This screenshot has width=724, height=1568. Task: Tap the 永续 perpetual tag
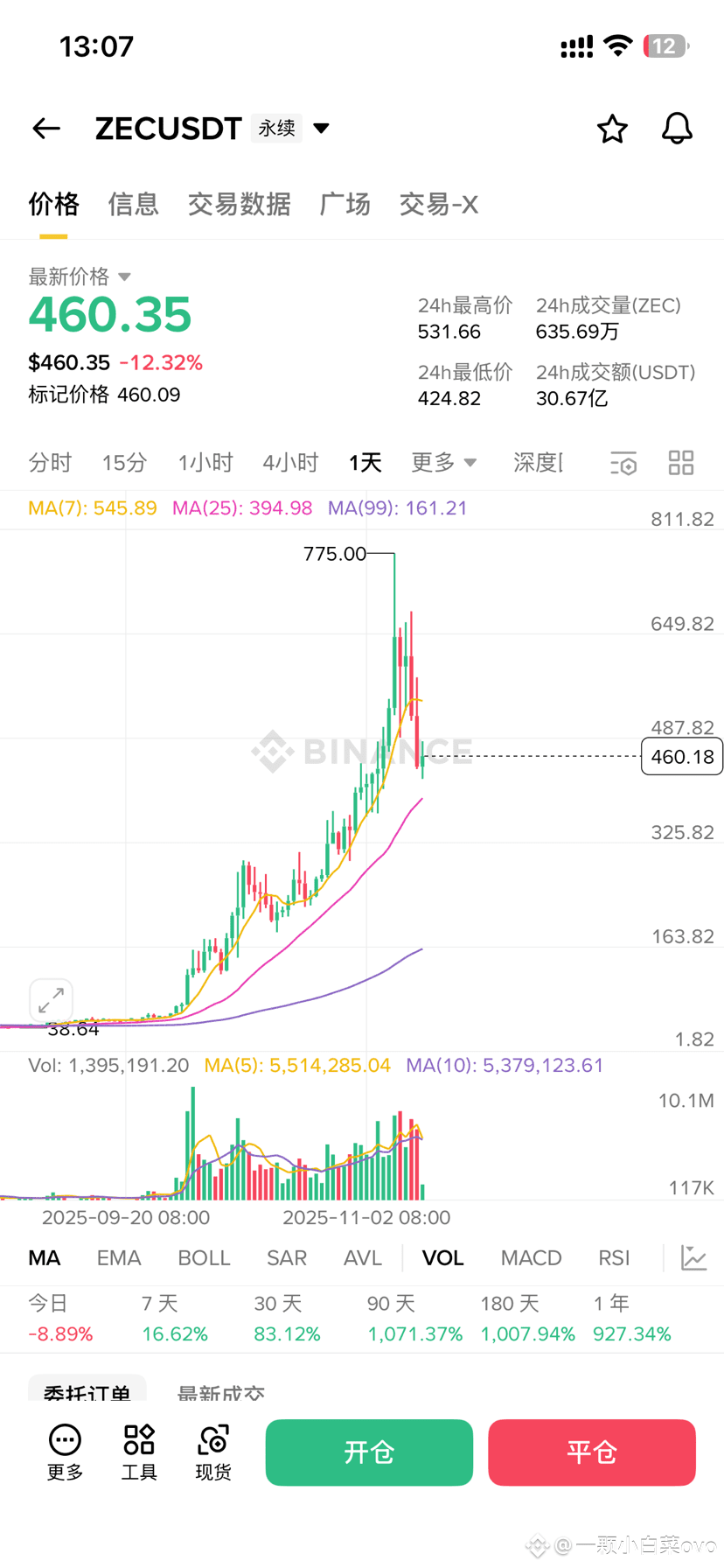click(x=276, y=129)
